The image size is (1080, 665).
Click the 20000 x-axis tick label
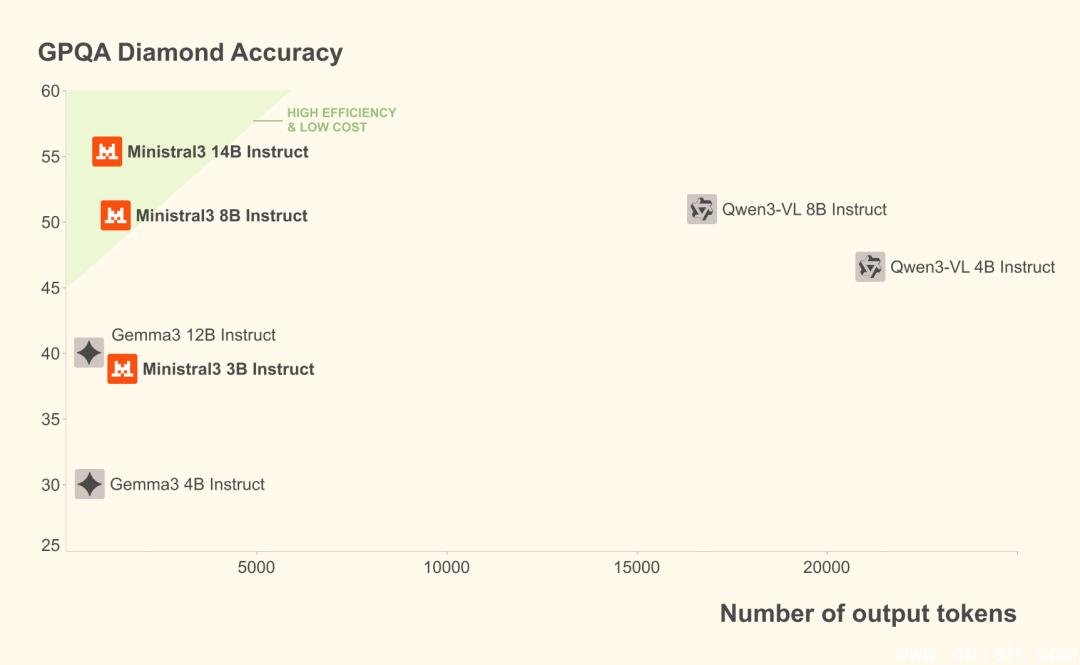[827, 568]
